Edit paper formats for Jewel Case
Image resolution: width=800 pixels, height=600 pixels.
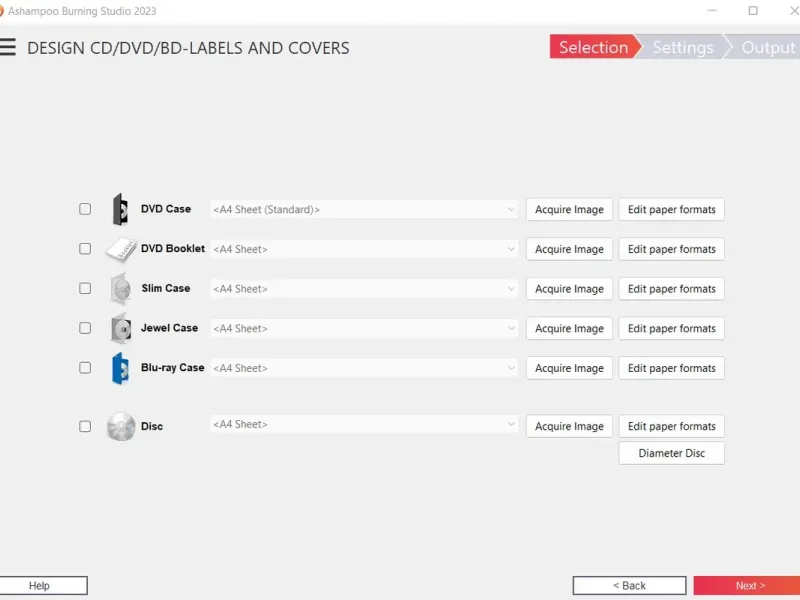coord(672,329)
